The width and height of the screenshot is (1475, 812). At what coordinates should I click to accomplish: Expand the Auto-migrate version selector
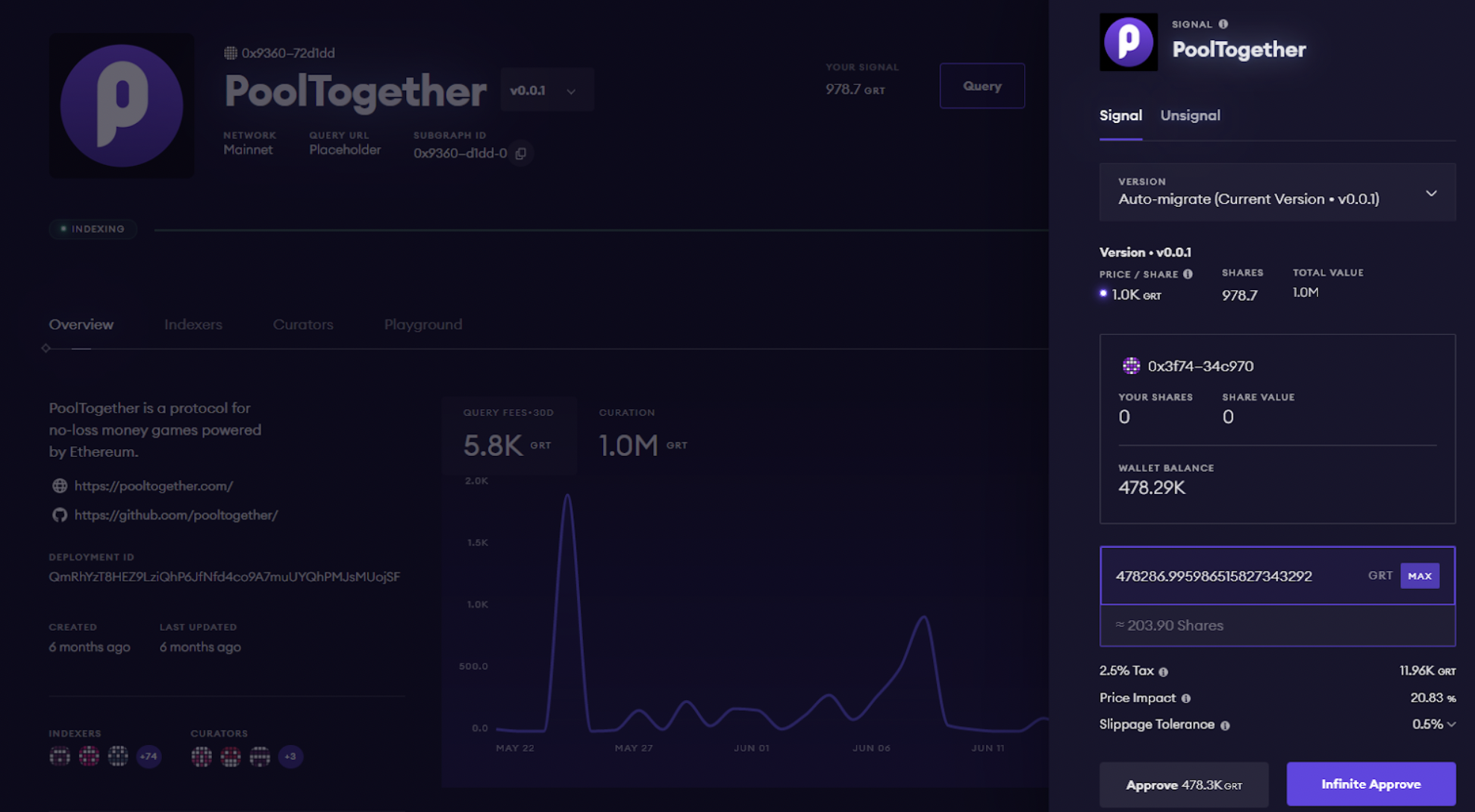[x=1276, y=193]
